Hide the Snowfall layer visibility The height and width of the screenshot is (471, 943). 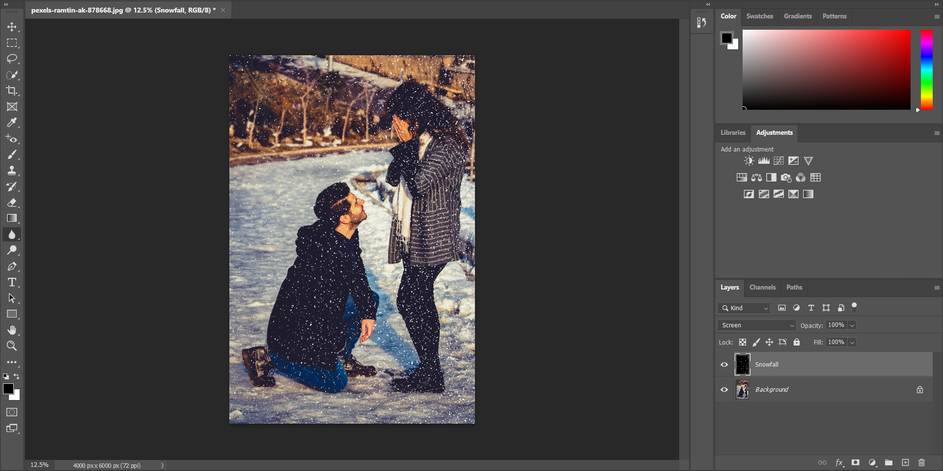(x=724, y=365)
